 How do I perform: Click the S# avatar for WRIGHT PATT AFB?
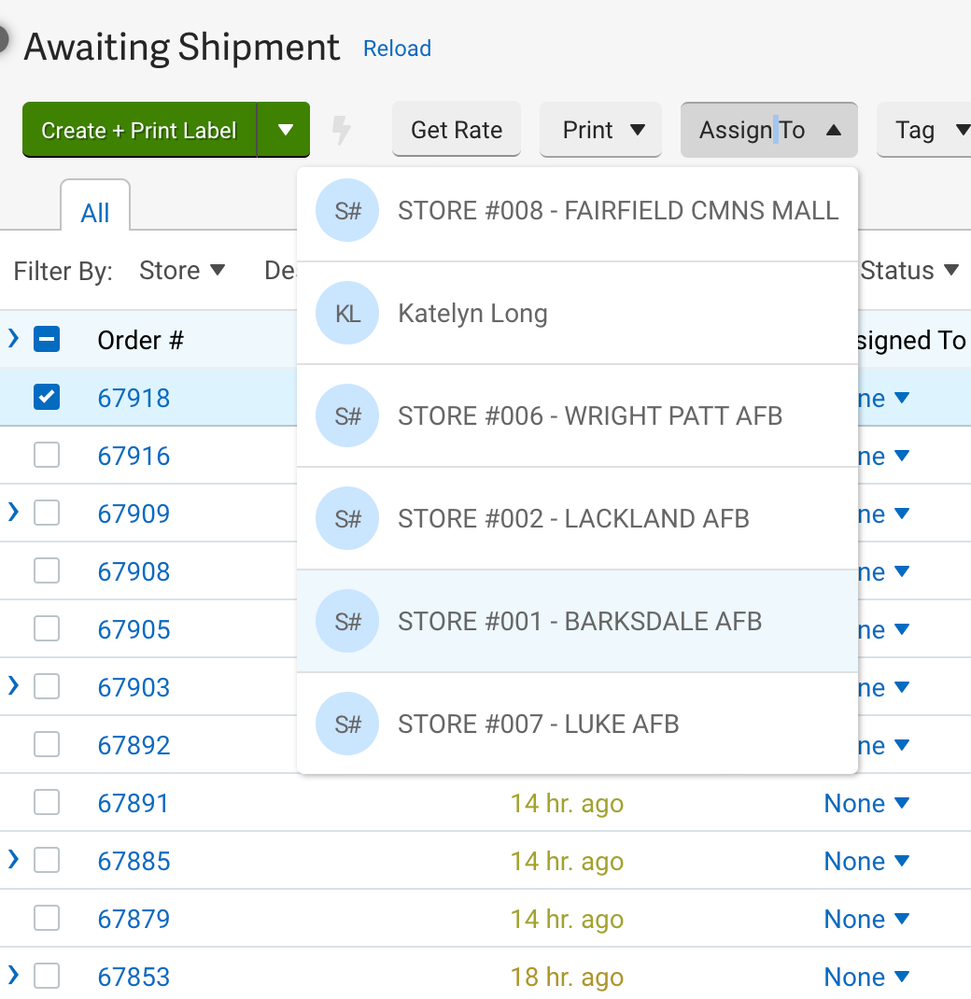[x=347, y=416]
